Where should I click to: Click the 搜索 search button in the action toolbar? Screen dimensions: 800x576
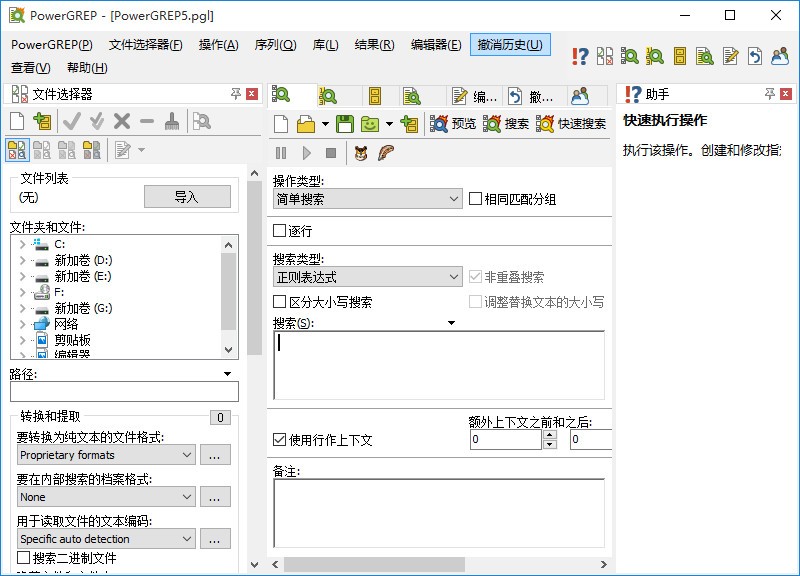[506, 123]
